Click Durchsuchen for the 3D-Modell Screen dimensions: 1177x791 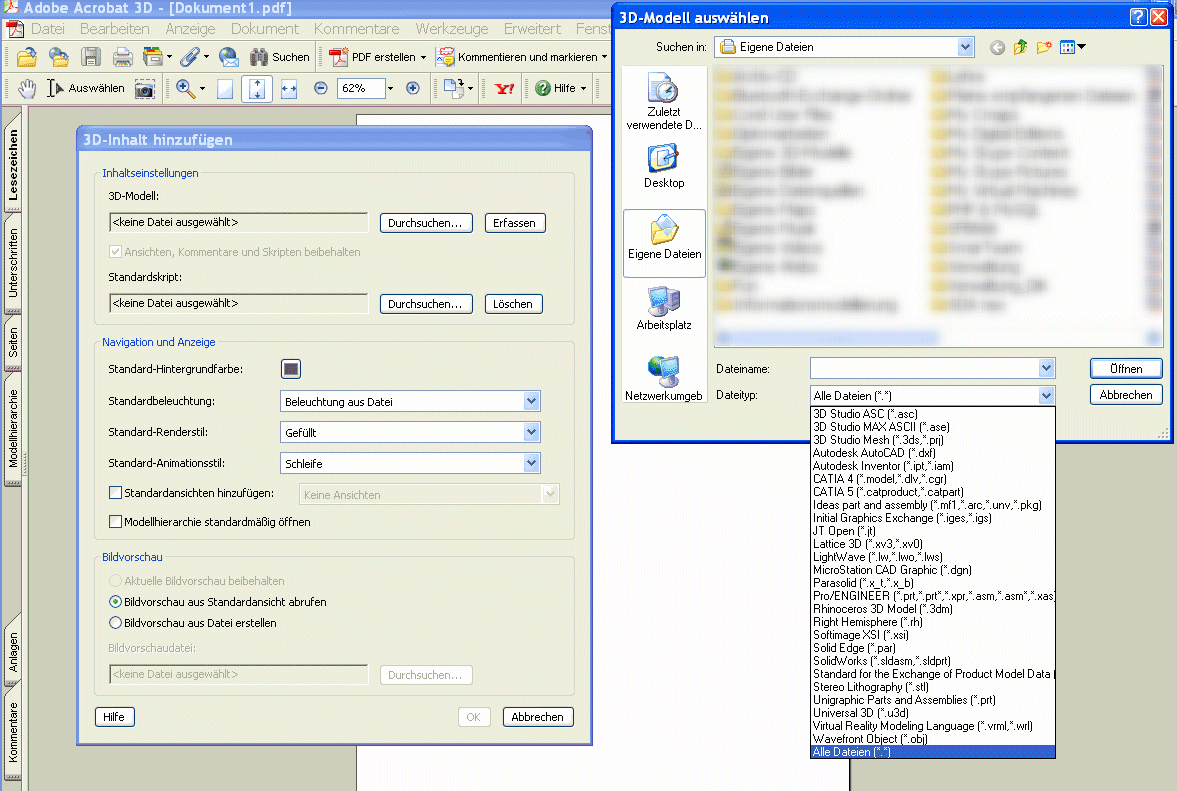(x=426, y=223)
